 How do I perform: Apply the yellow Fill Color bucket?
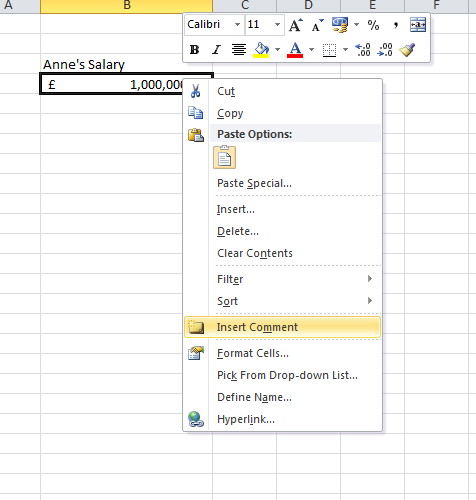(261, 50)
